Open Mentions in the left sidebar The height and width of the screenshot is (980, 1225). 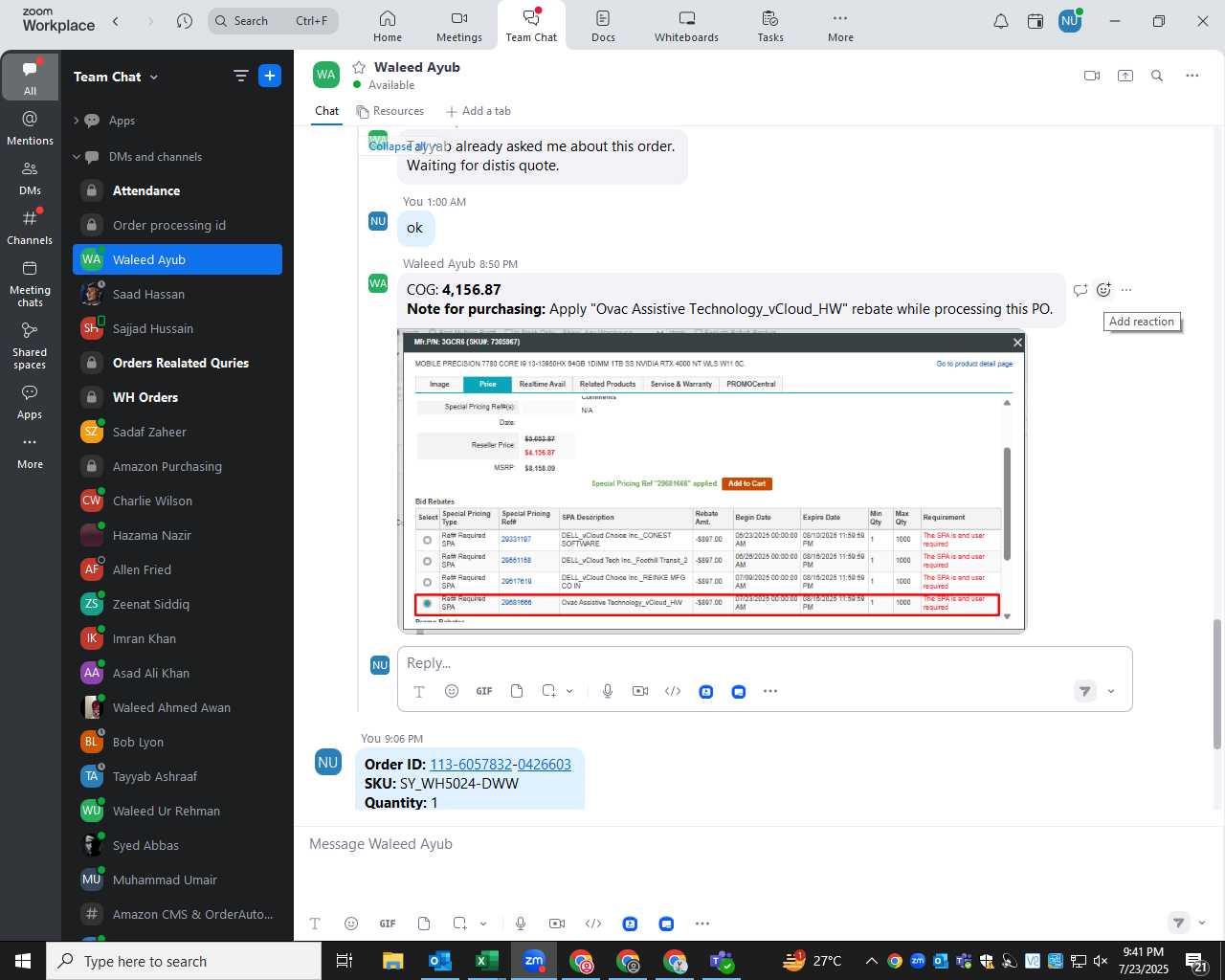[30, 127]
